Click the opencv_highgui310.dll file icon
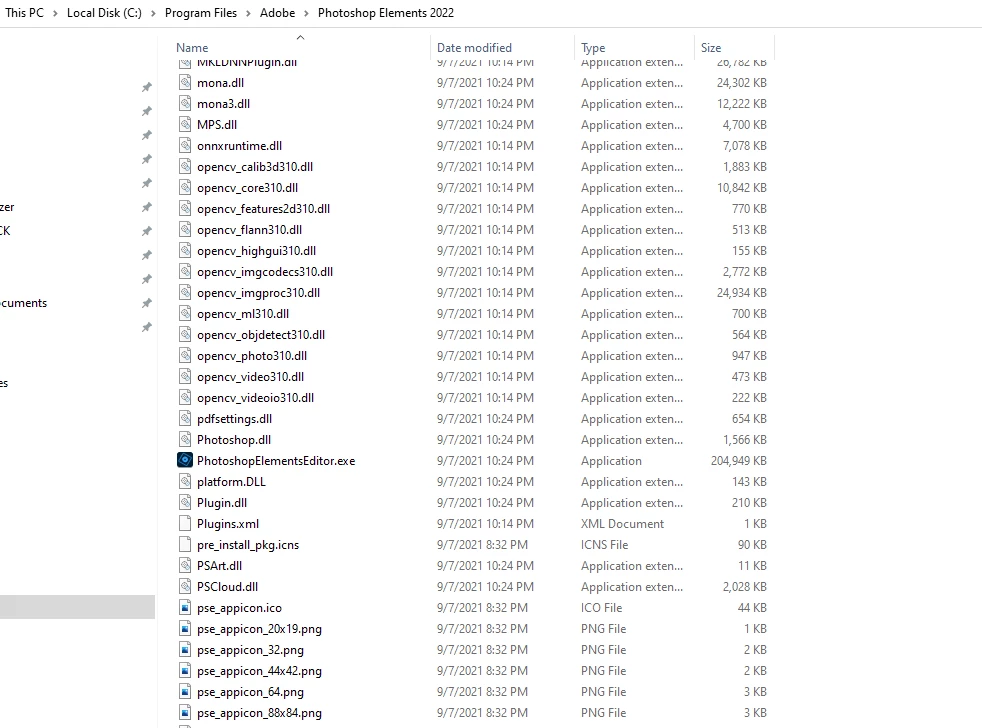 pyautogui.click(x=185, y=250)
